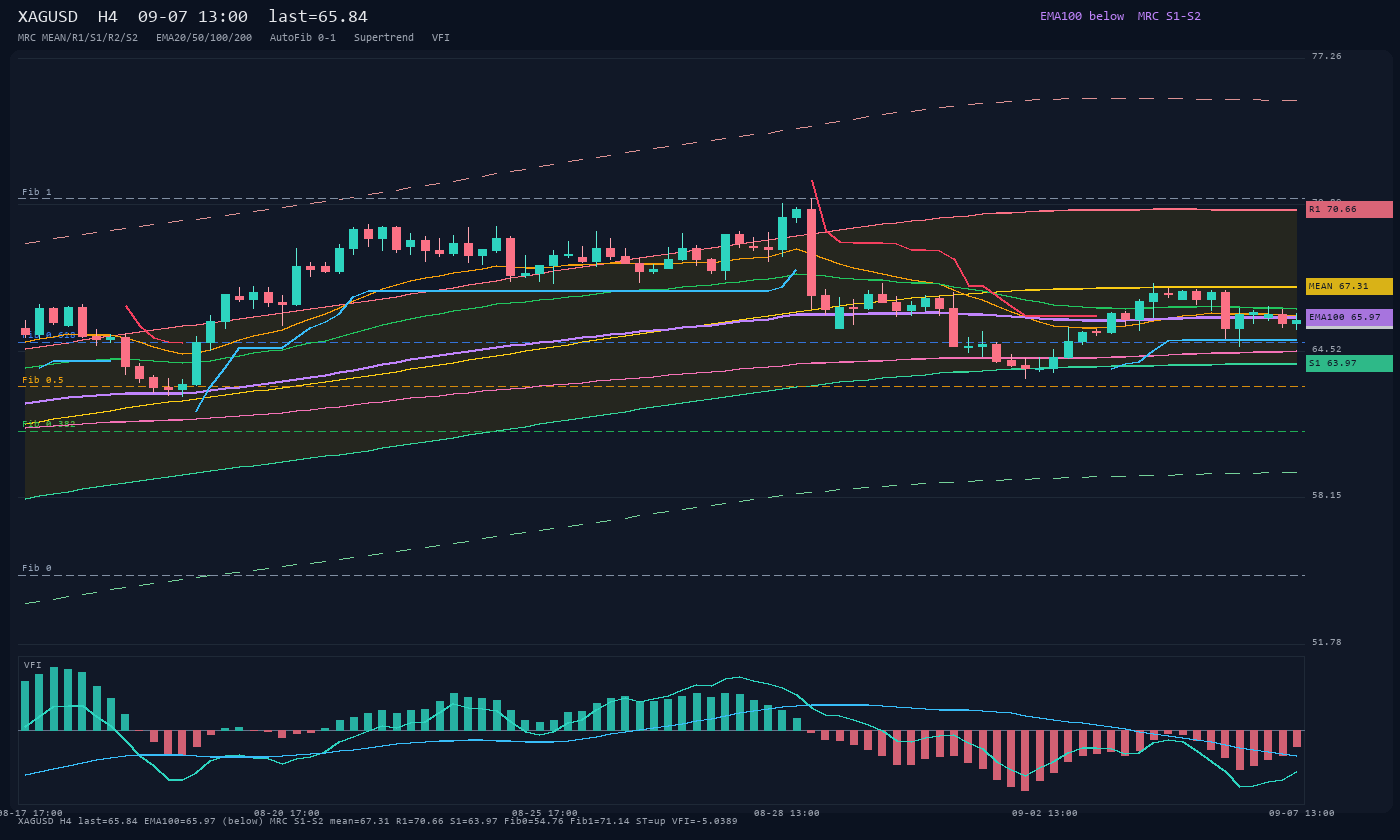Click the Supertrend legend entry
1400x840 pixels.
point(384,38)
